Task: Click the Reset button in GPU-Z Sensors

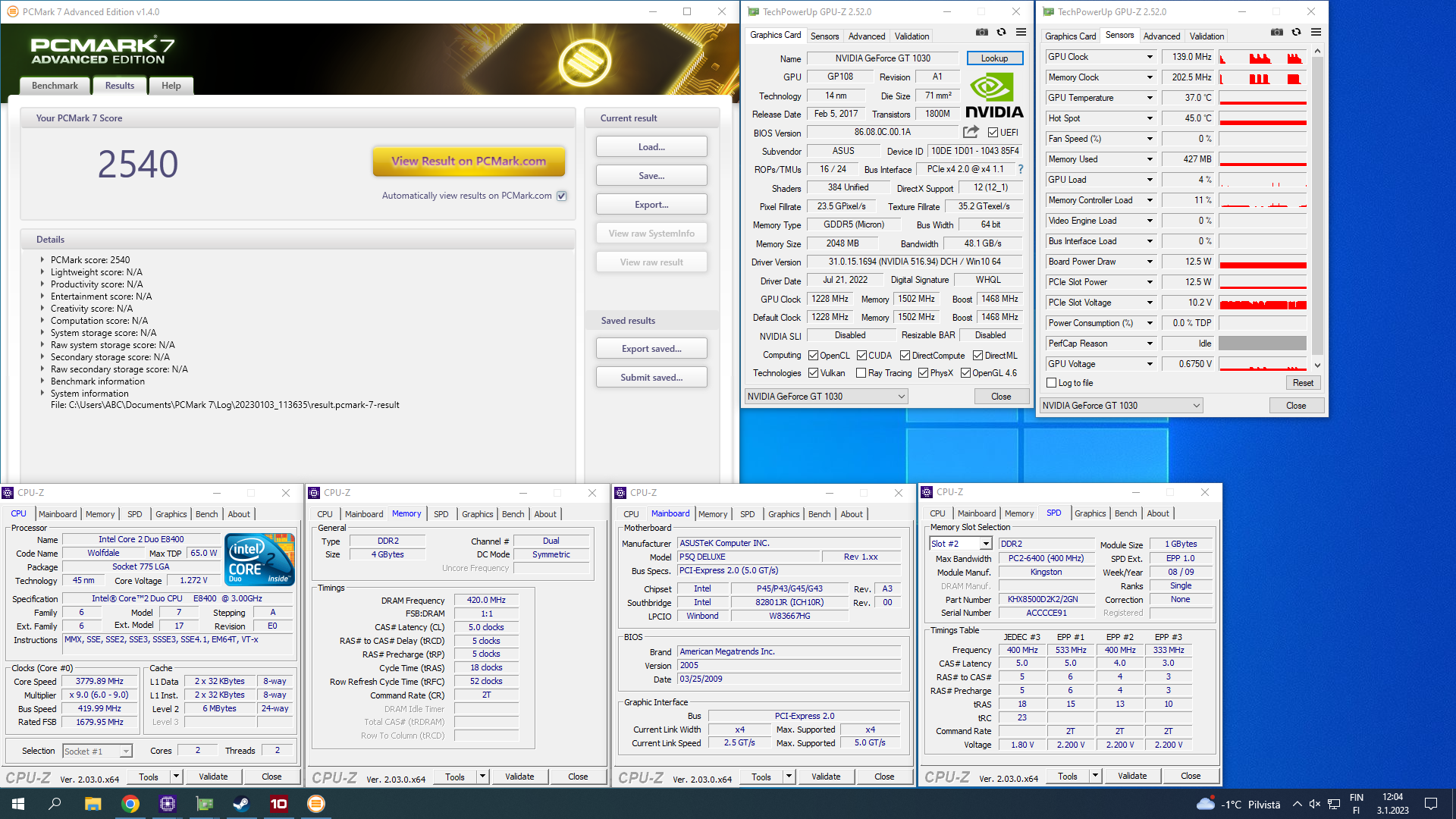Action: click(1303, 383)
